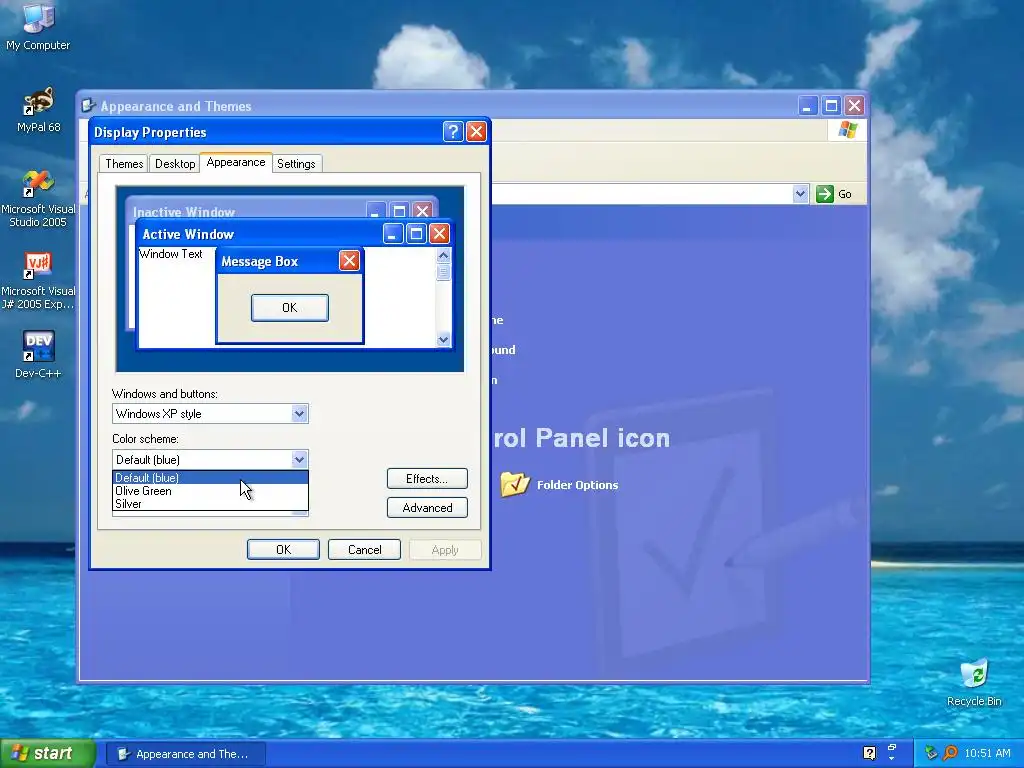Switch to the Themes tab

[124, 163]
